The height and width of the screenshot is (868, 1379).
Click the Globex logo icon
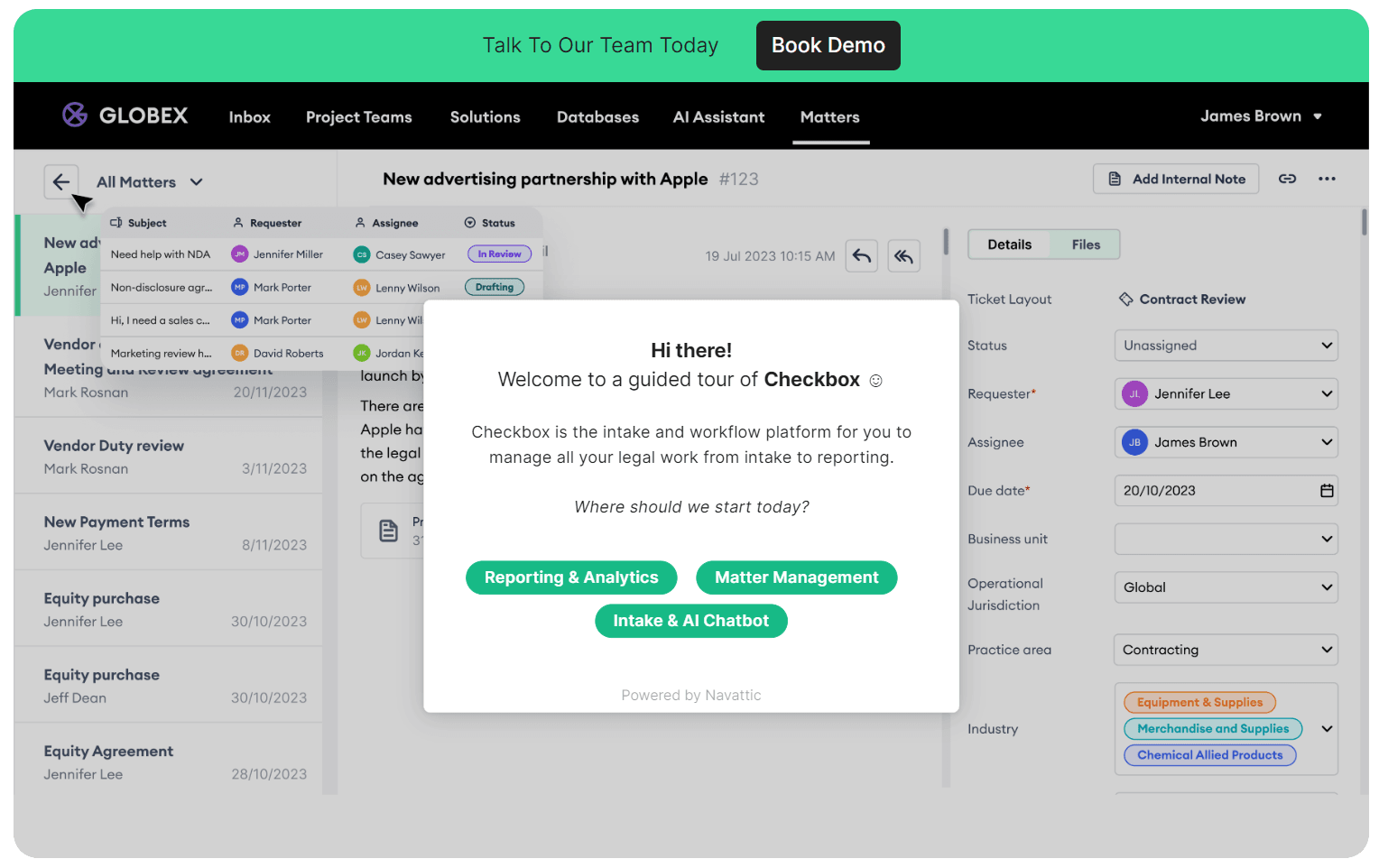(x=75, y=115)
